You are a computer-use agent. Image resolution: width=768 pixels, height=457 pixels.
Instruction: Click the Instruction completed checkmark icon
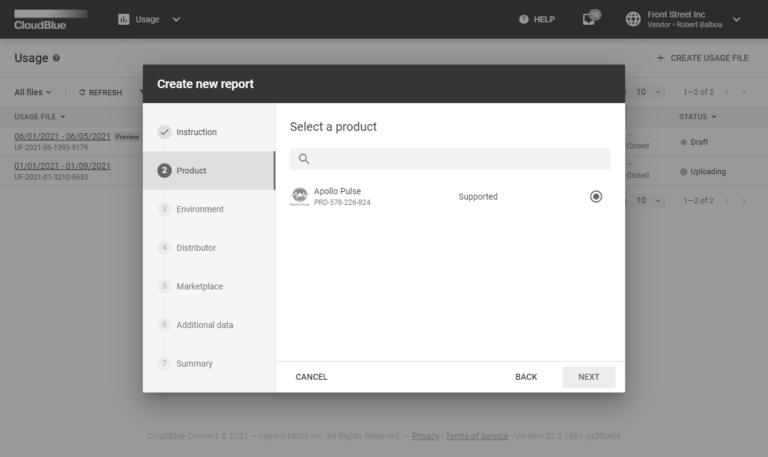(164, 132)
